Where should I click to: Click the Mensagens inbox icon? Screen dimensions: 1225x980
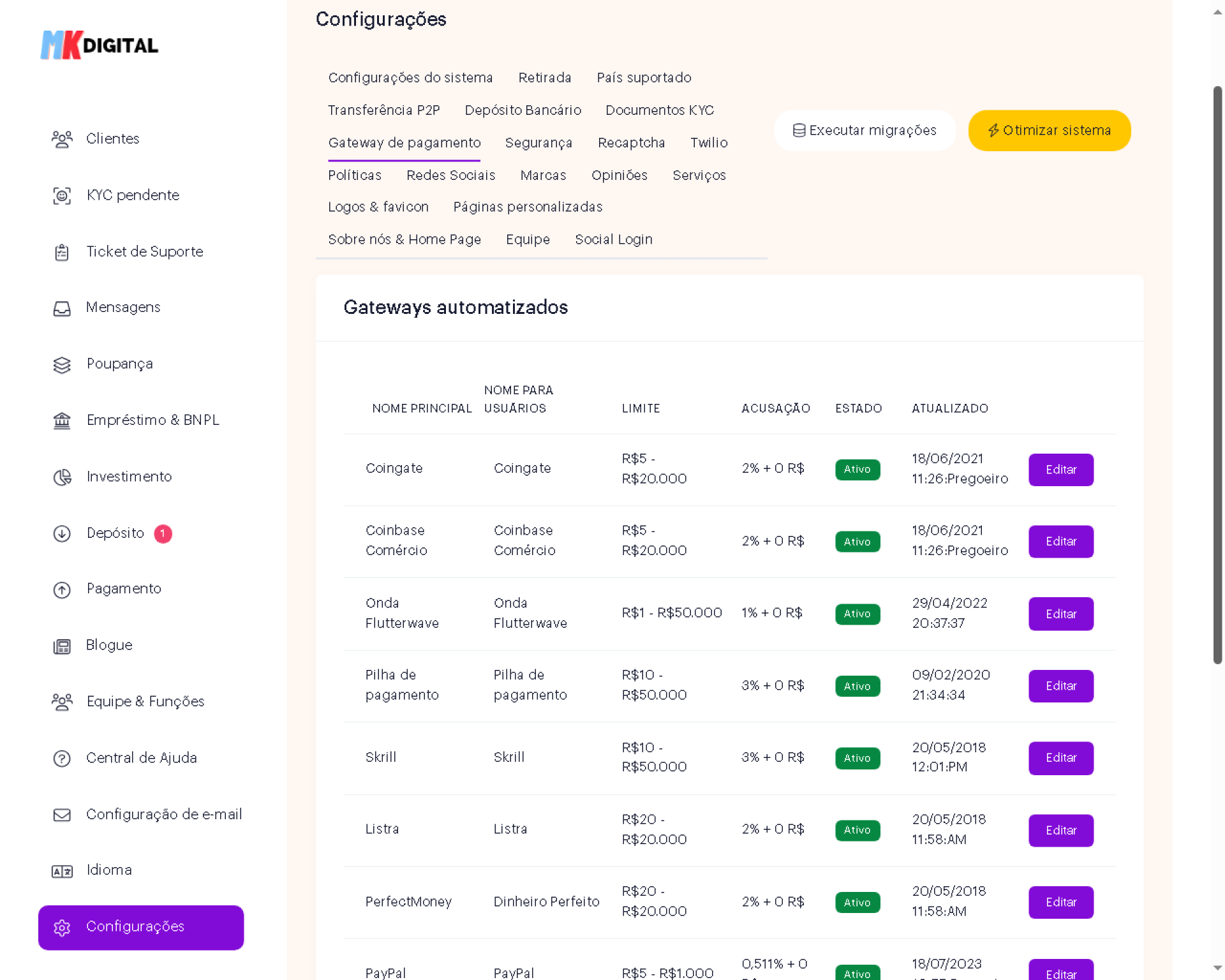tap(62, 308)
